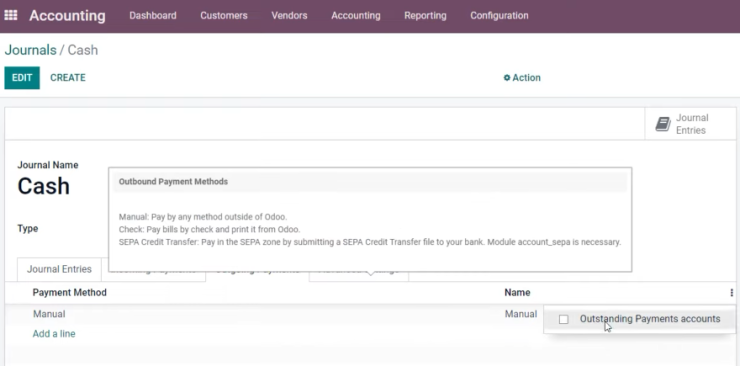
Task: Click the Action gear icon
Action: tap(507, 78)
